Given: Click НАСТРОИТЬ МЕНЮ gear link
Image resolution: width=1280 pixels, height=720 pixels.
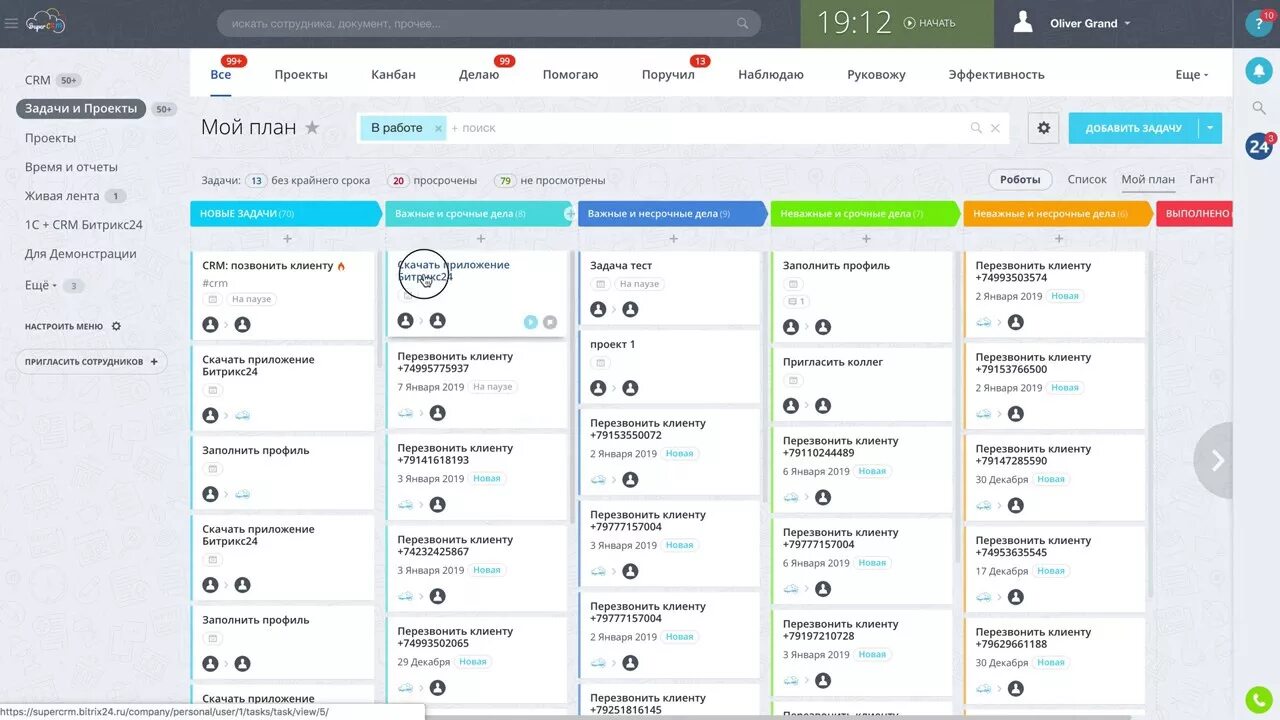Looking at the screenshot, I should 72,326.
